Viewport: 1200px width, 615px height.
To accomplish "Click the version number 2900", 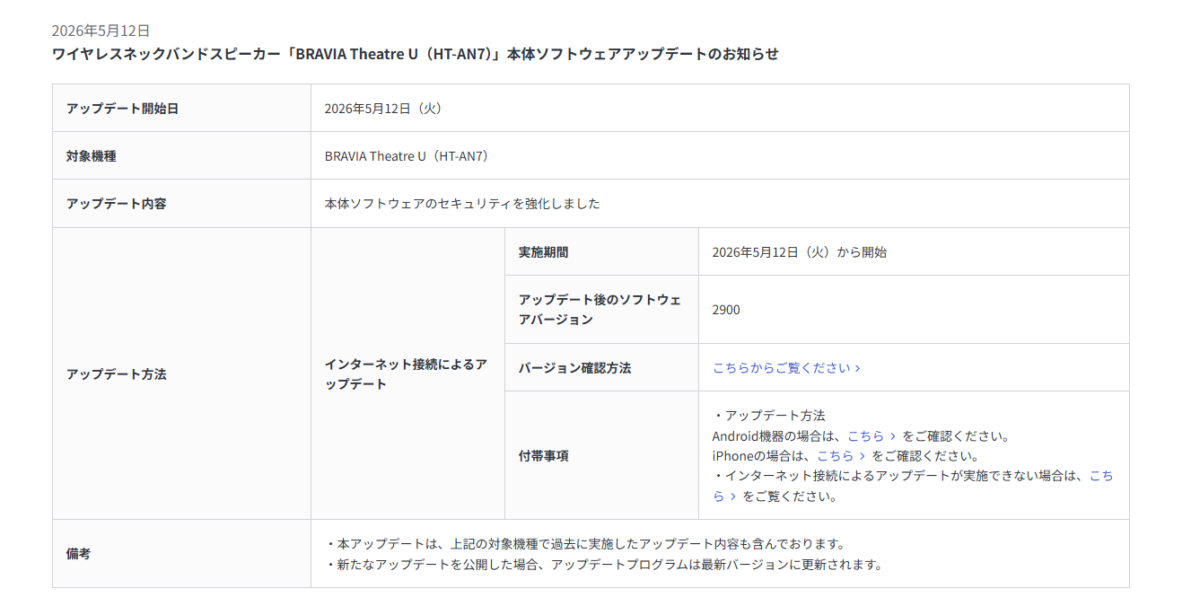I will (726, 310).
